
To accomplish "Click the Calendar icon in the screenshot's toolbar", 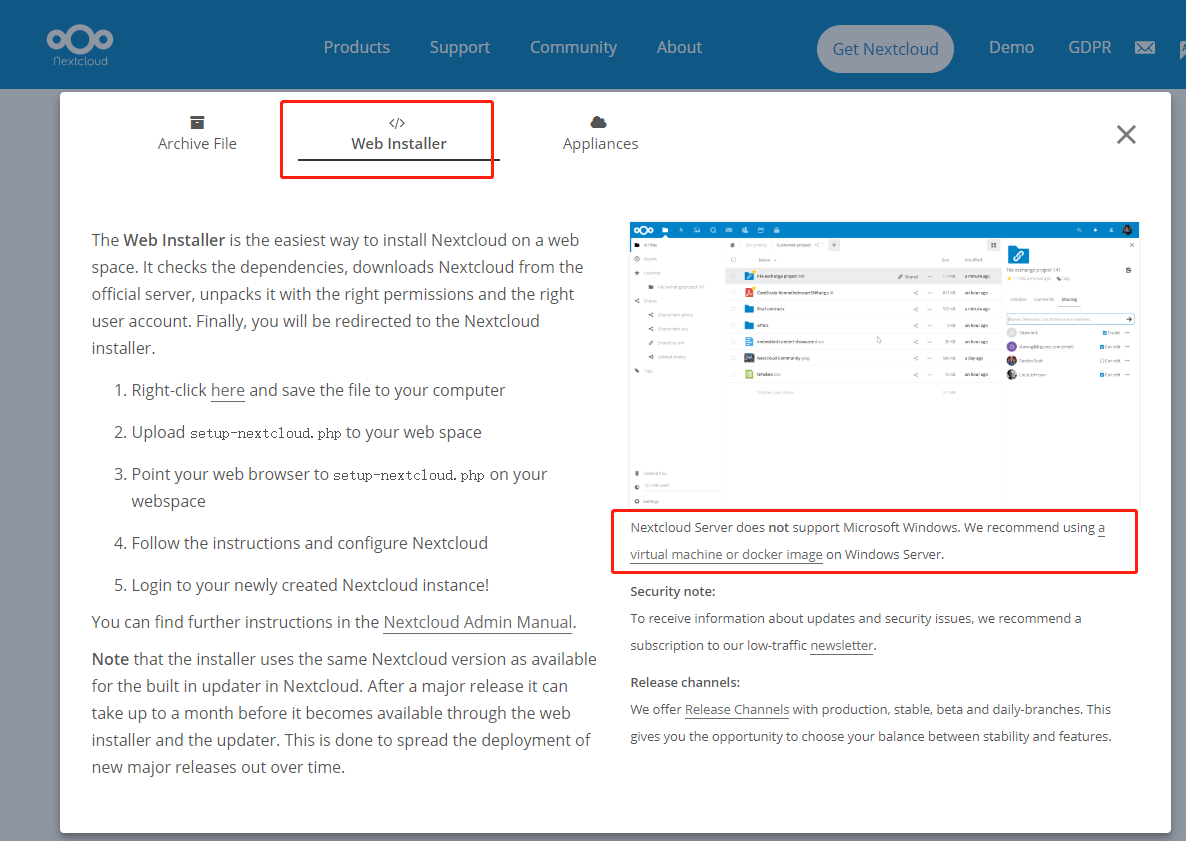I will click(x=761, y=229).
